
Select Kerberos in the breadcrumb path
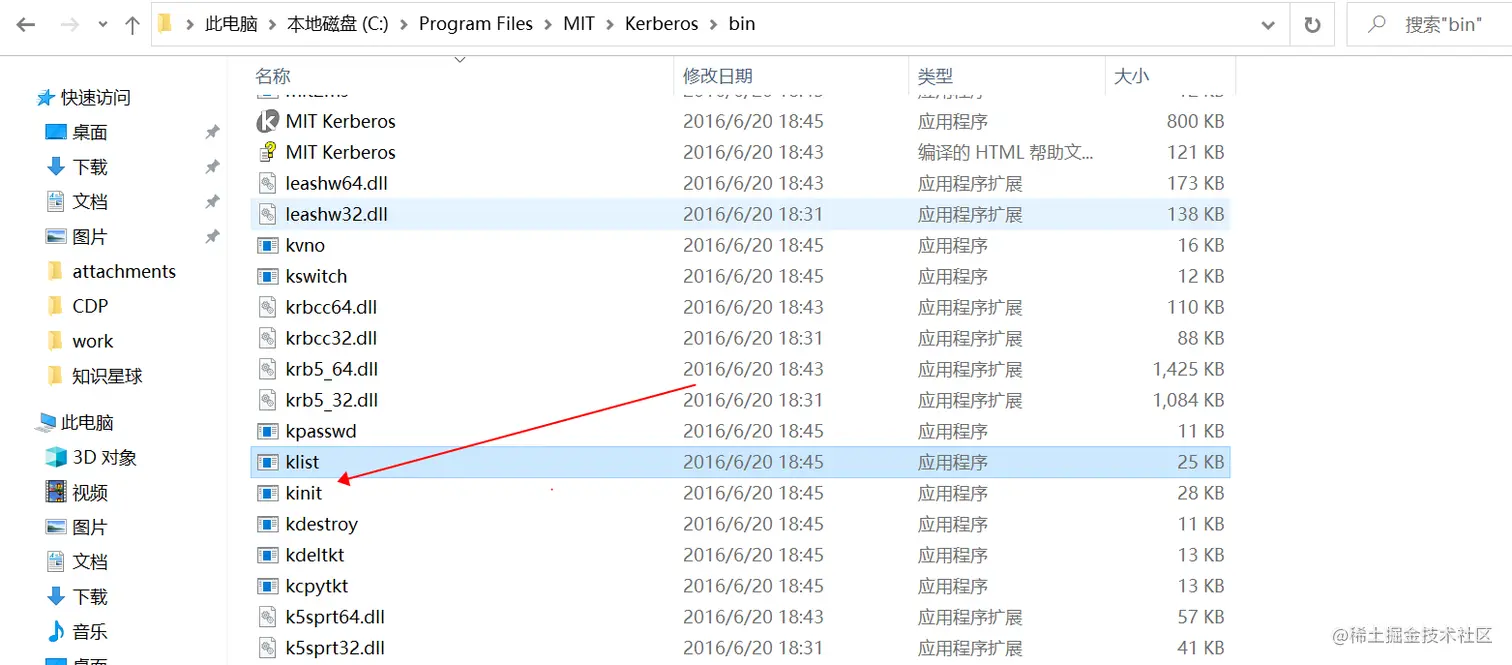point(661,24)
